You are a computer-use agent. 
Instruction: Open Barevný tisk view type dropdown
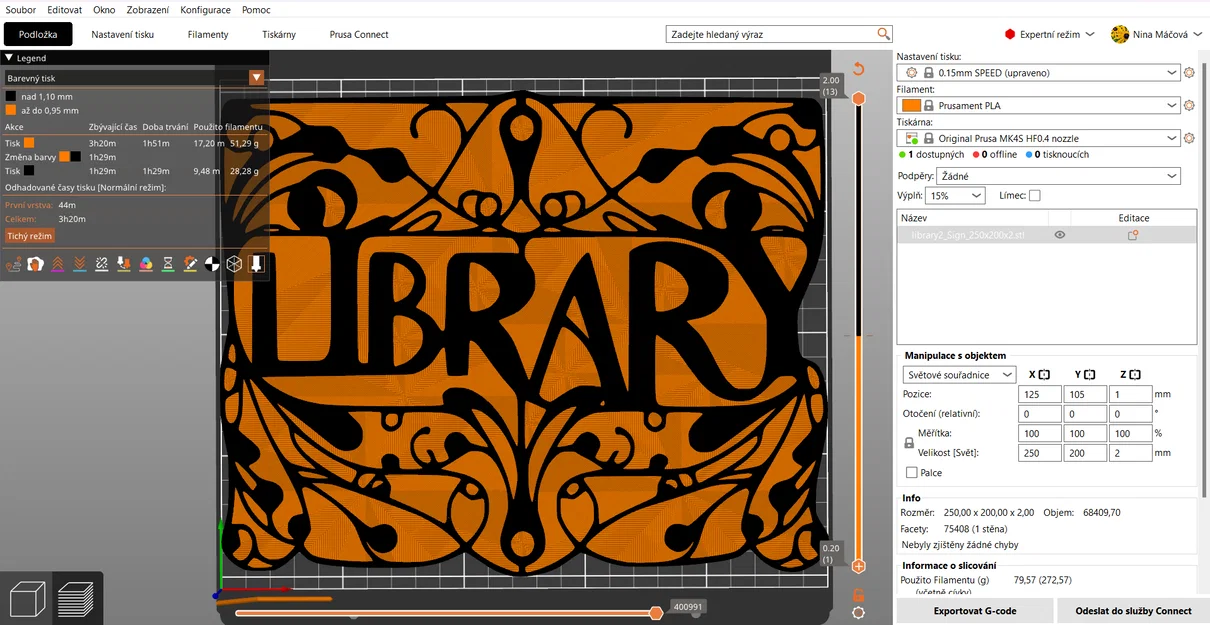tap(134, 77)
